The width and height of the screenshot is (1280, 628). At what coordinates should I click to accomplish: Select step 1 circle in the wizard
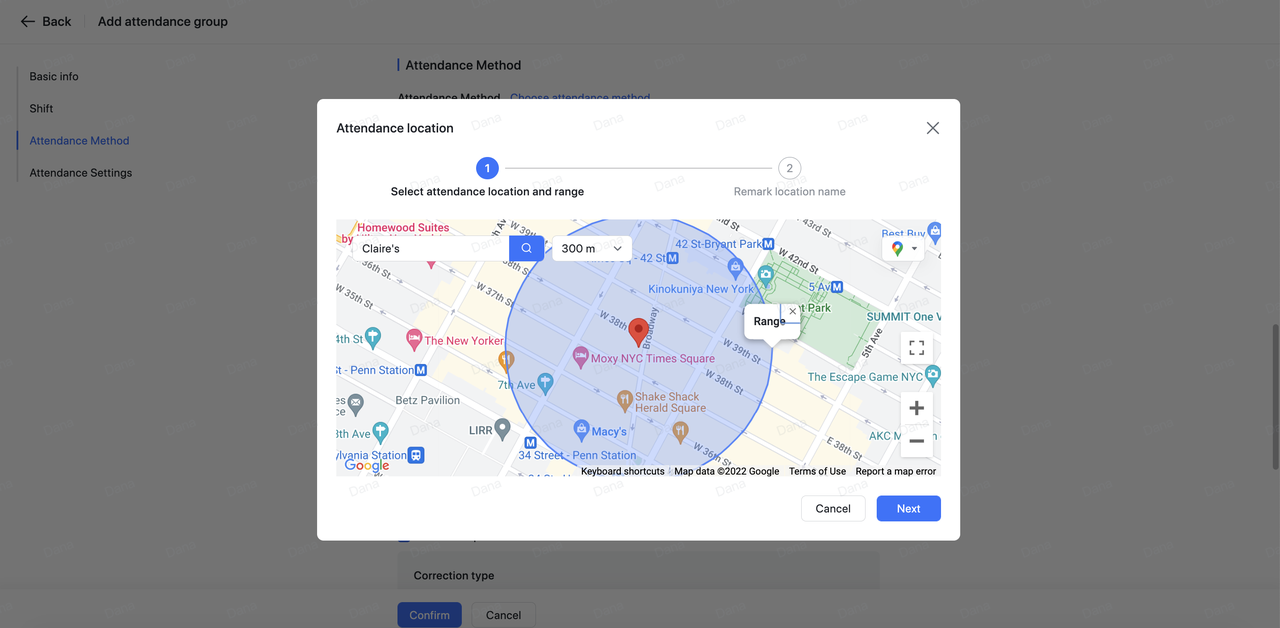[487, 169]
